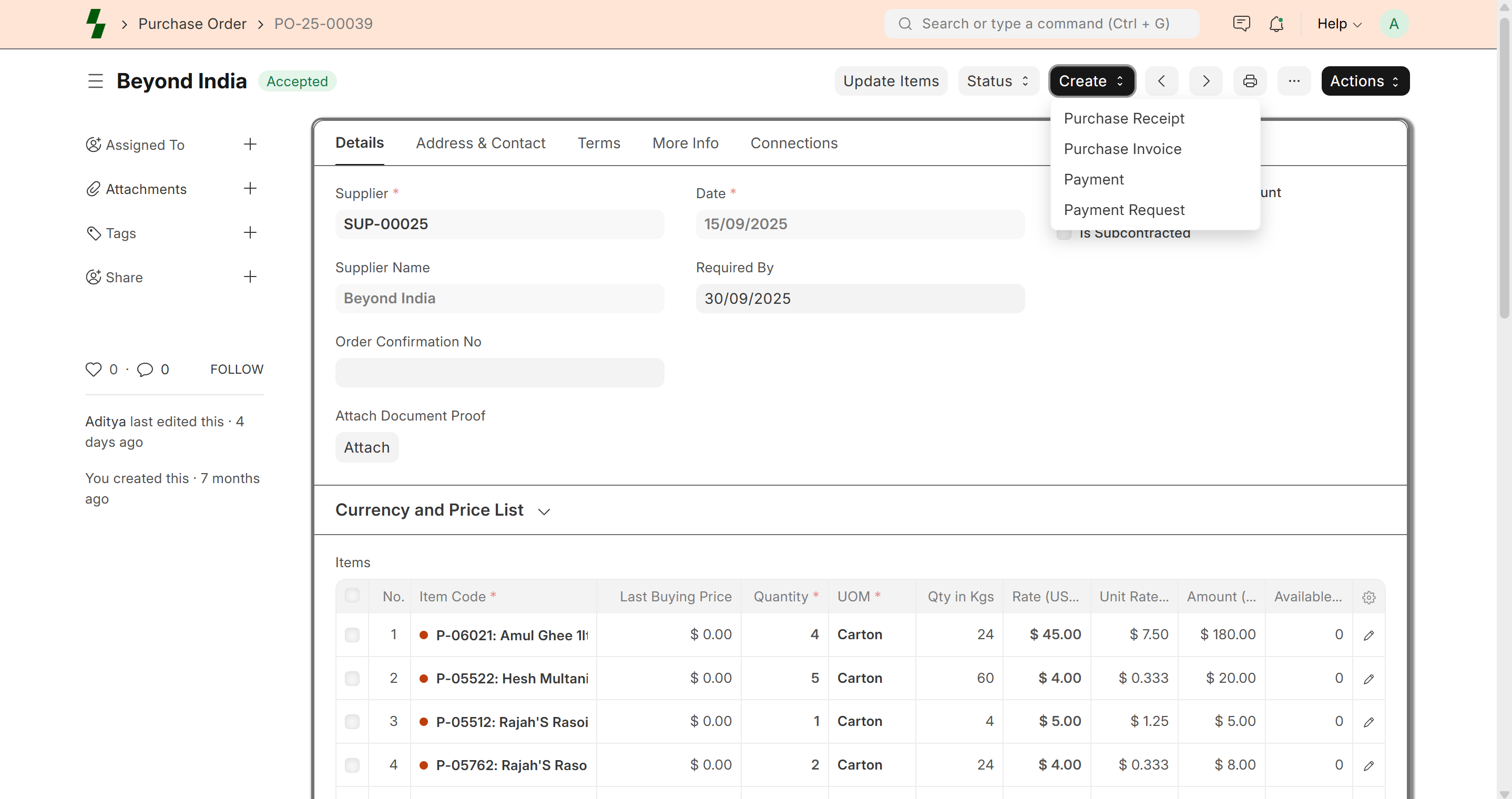The image size is (1512, 799).
Task: Open the Status dropdown
Action: click(998, 81)
